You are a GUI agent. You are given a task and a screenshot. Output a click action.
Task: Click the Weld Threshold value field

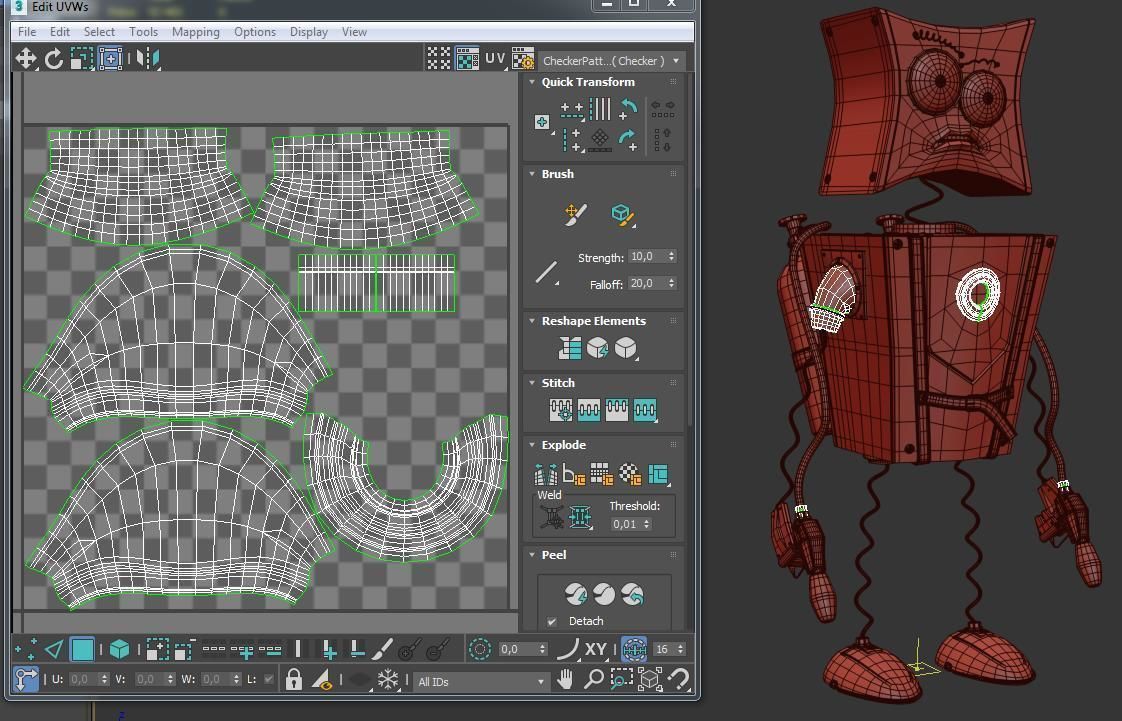(626, 524)
